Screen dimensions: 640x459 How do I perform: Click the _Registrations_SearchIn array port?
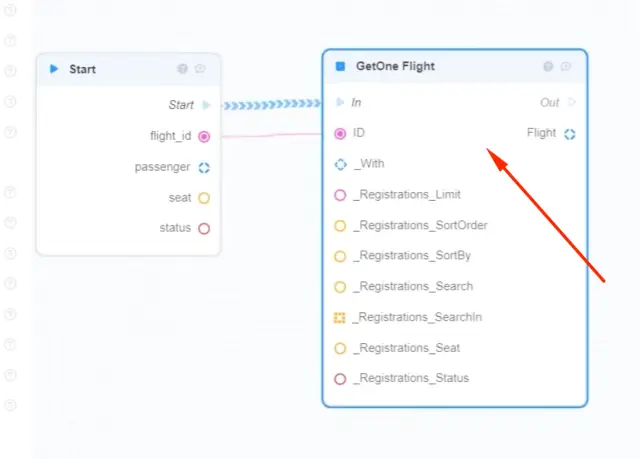click(x=341, y=317)
